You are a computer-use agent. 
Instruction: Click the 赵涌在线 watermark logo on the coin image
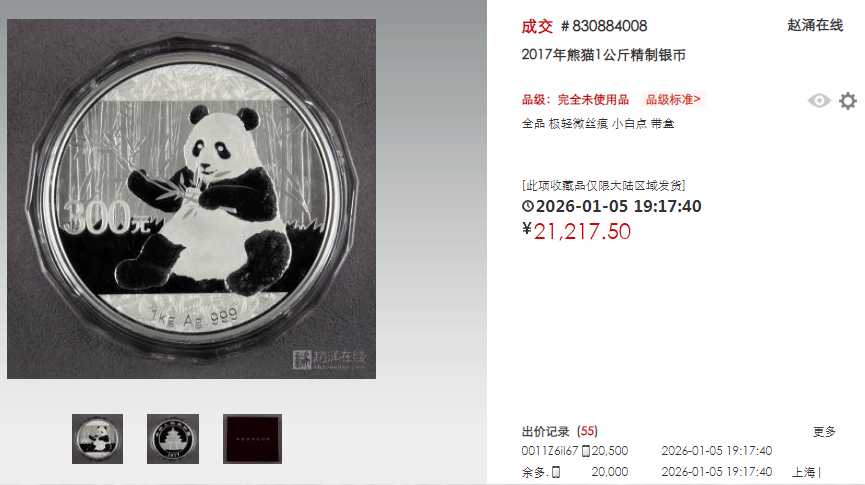point(329,360)
